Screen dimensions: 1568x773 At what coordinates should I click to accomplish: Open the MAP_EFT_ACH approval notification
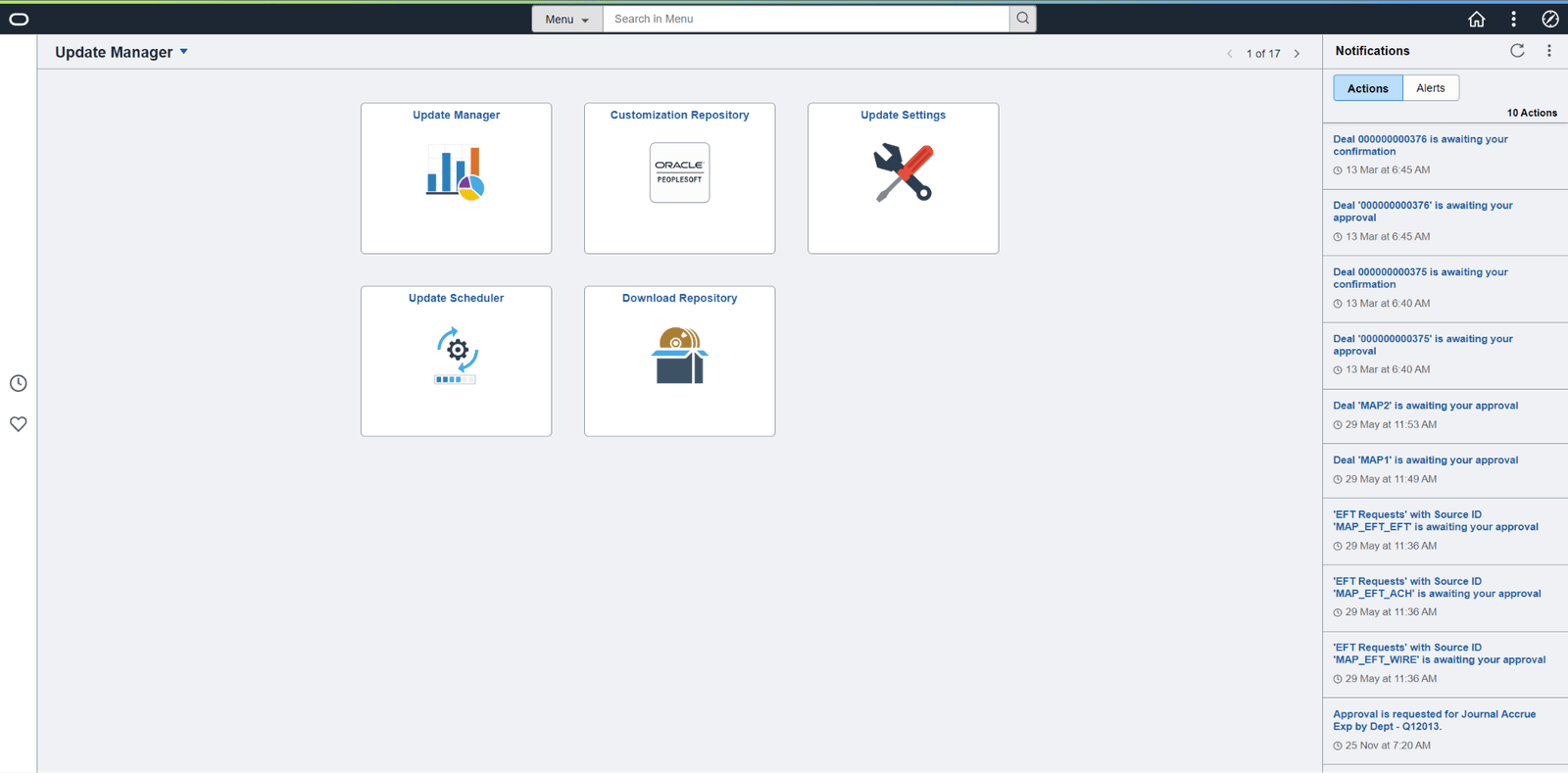pyautogui.click(x=1437, y=588)
